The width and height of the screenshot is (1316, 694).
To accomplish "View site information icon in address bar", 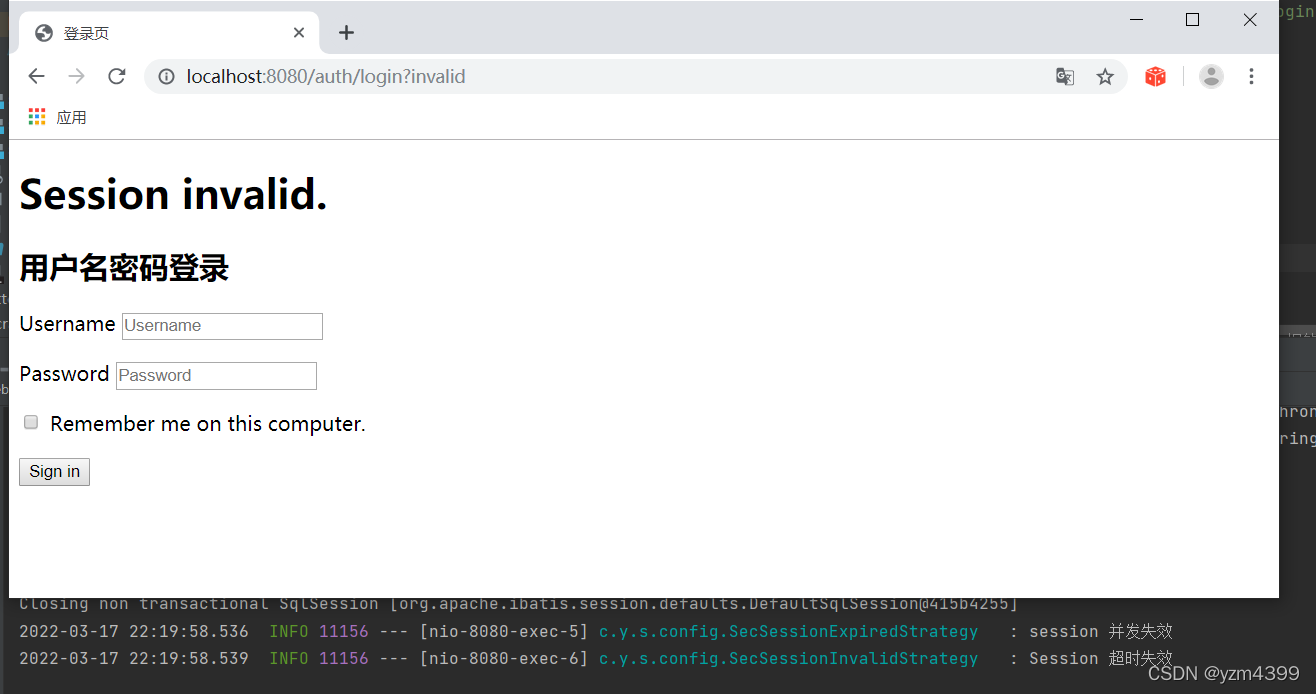I will pos(167,77).
